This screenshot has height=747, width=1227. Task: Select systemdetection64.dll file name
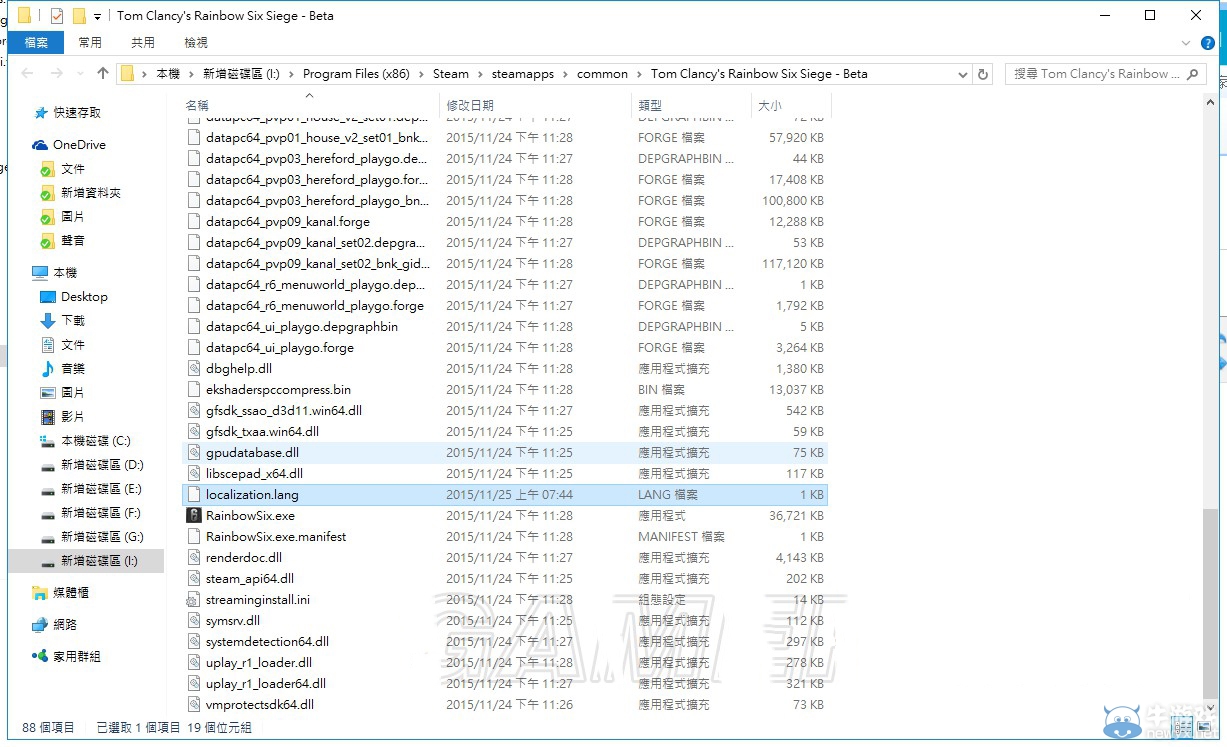267,642
